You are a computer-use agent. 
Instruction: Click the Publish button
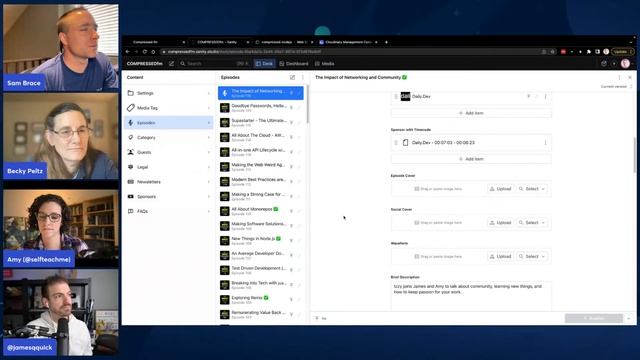594,318
